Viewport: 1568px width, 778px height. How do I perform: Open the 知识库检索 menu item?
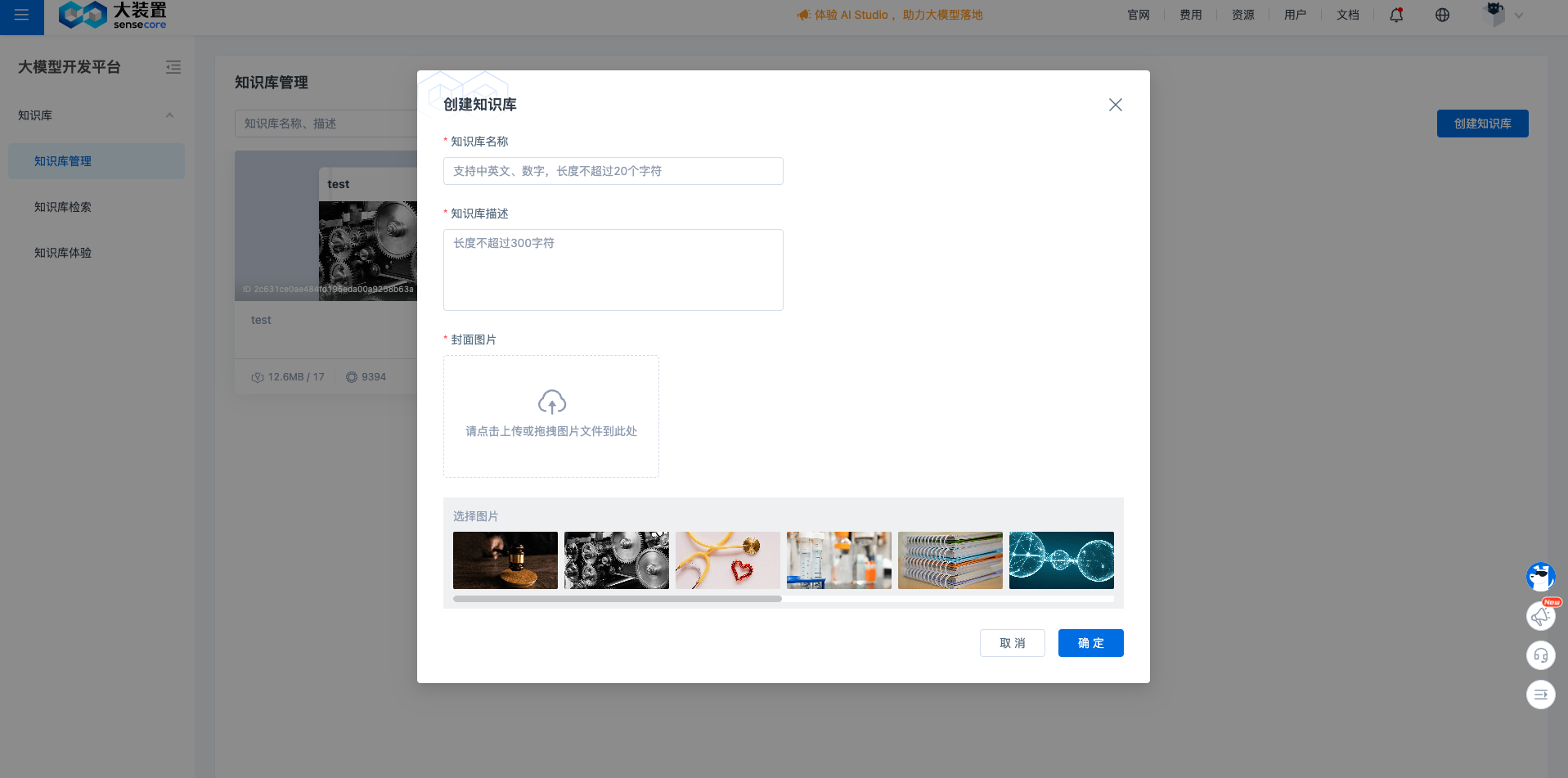click(x=63, y=207)
